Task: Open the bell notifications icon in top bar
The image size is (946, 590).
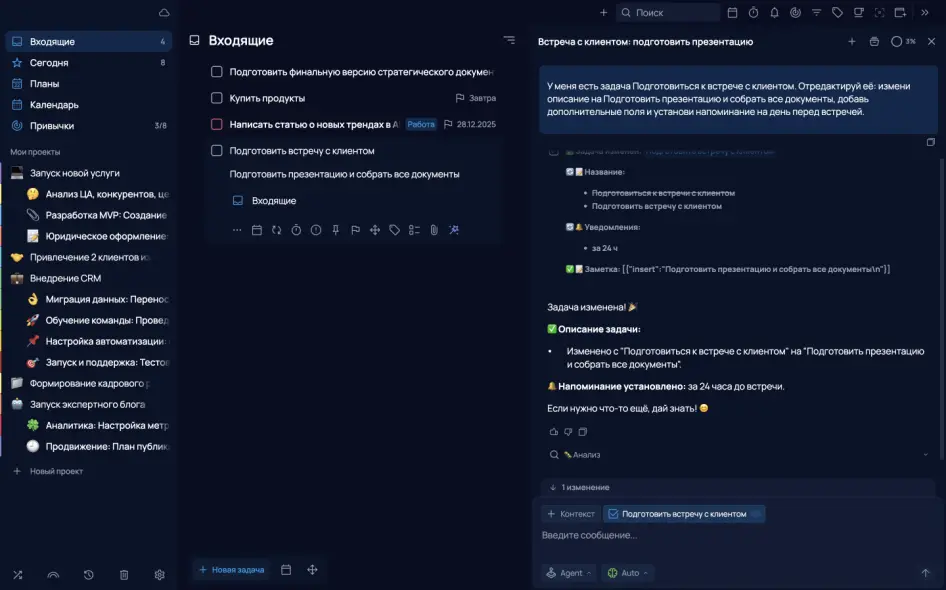Action: click(x=774, y=13)
